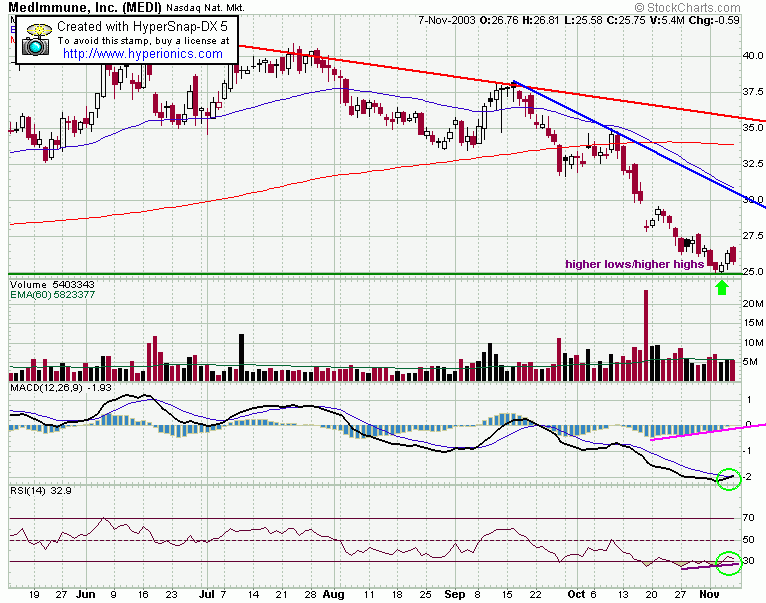Viewport: 766px width, 603px height.
Task: Click the 27.5 price axis label
Action: coord(753,236)
